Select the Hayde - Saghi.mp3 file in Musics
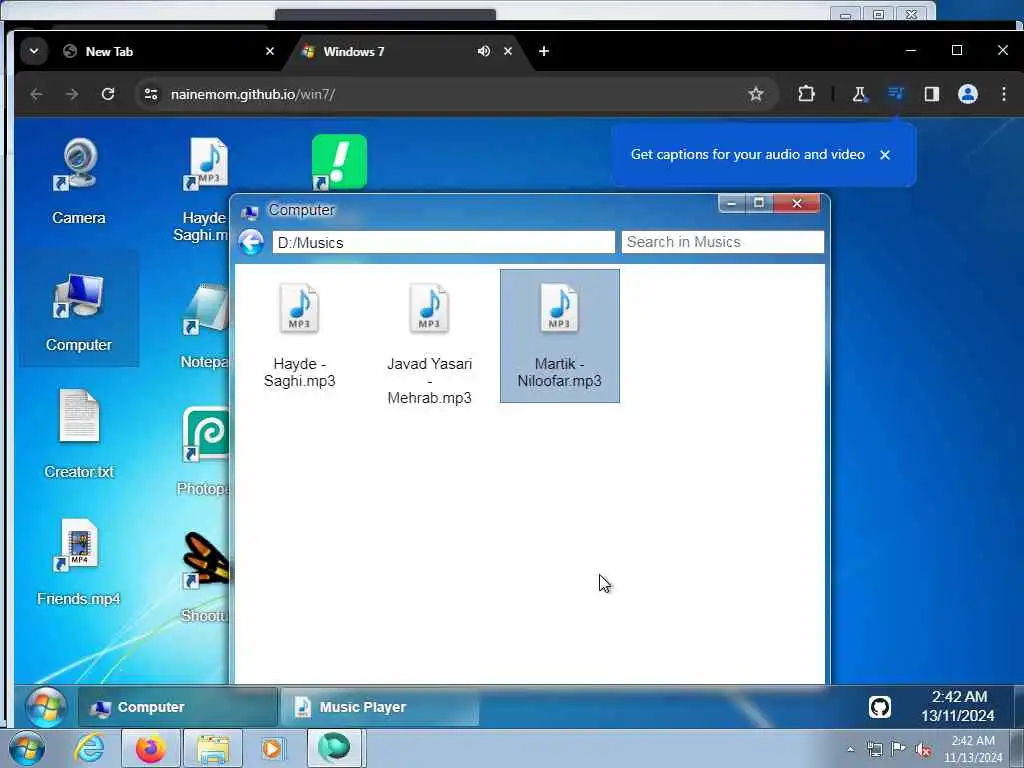 [x=299, y=336]
